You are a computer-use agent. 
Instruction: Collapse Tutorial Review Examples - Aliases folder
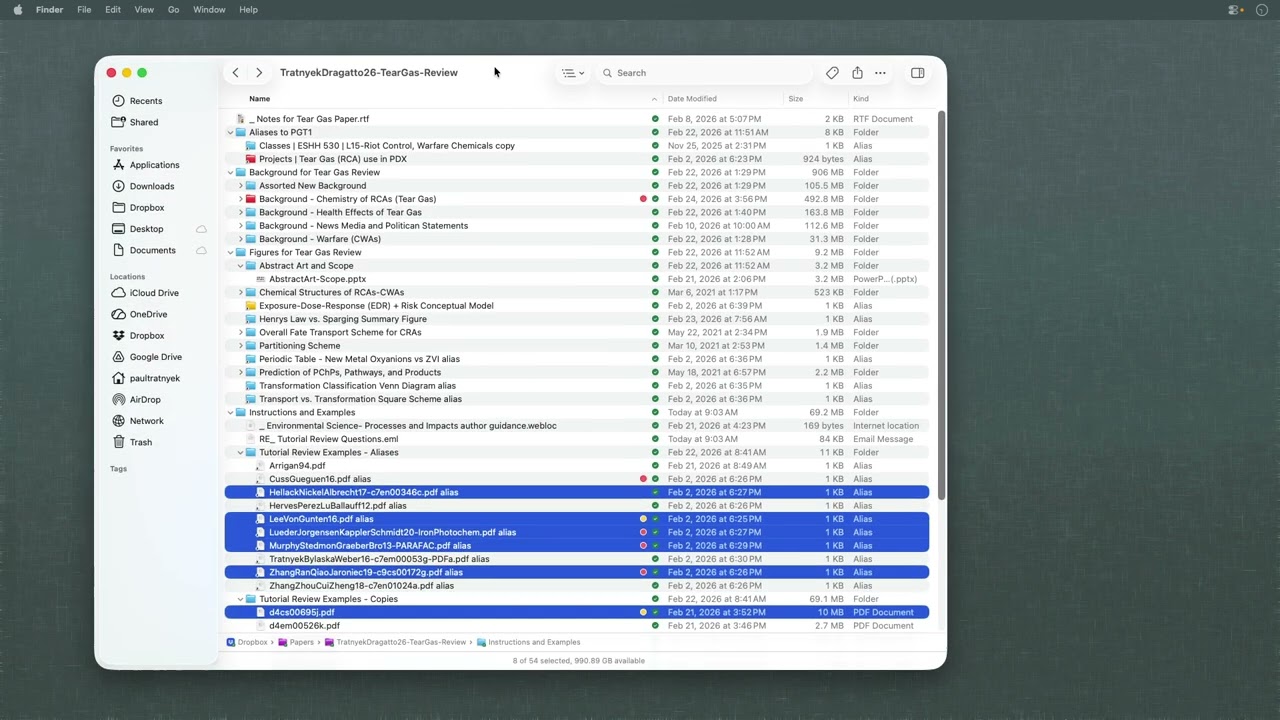pyautogui.click(x=240, y=452)
